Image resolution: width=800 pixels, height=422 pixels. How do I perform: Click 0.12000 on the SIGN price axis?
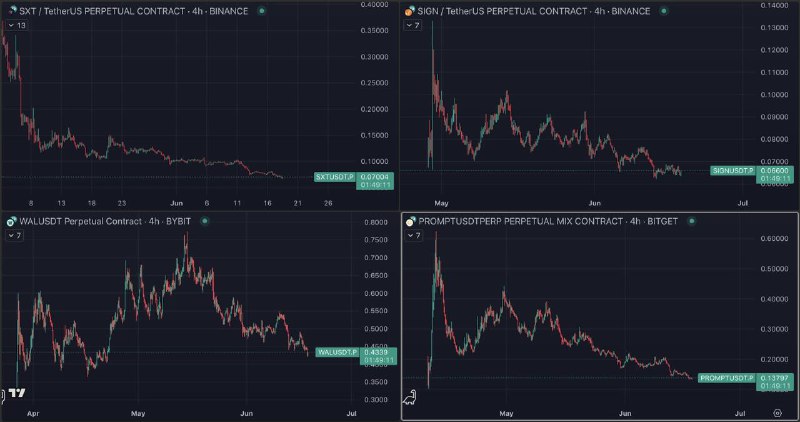pos(775,50)
